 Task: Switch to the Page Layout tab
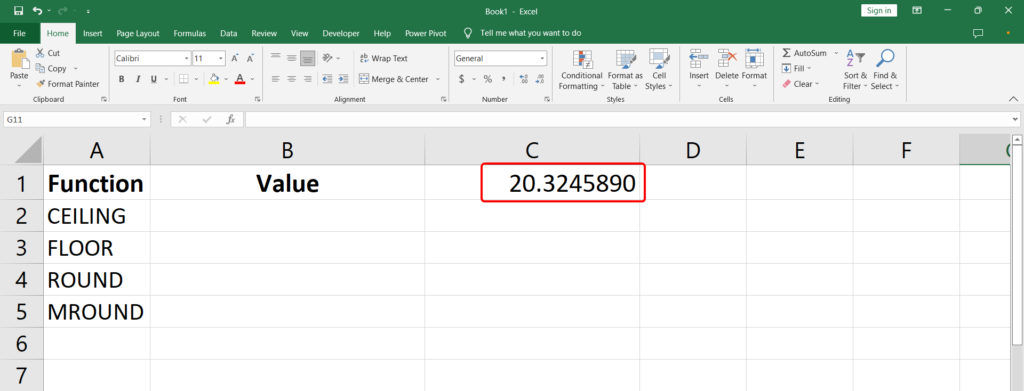(x=138, y=33)
